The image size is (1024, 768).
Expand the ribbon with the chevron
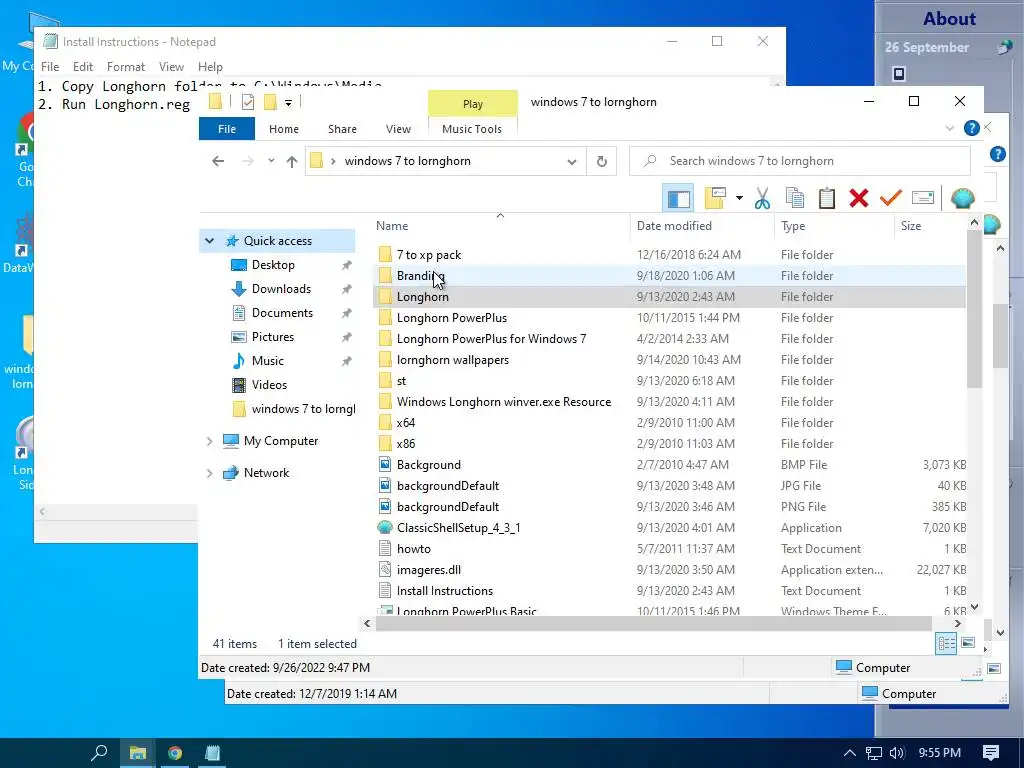point(950,128)
